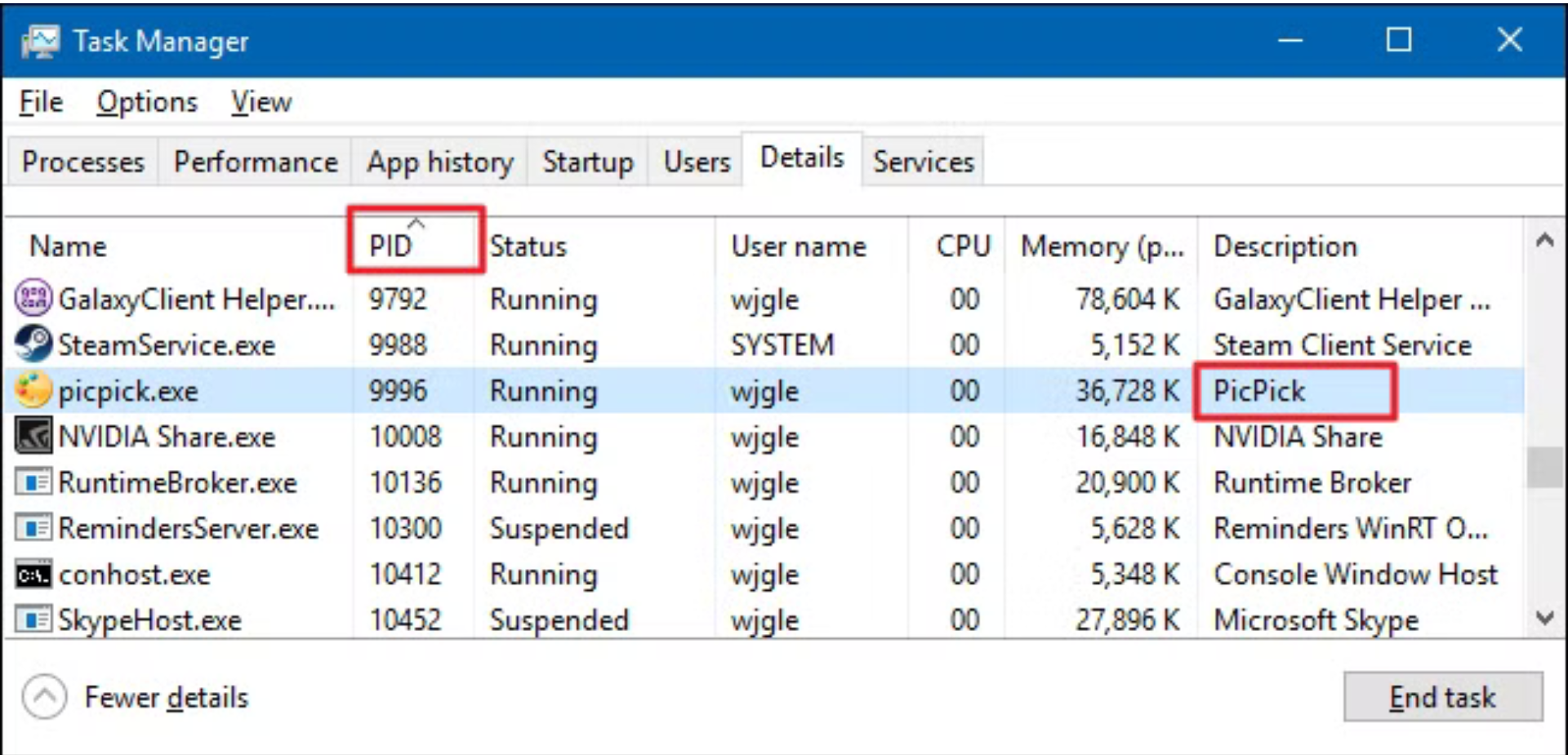Select SkypeHost.exe process name
The width and height of the screenshot is (1568, 755).
[150, 620]
